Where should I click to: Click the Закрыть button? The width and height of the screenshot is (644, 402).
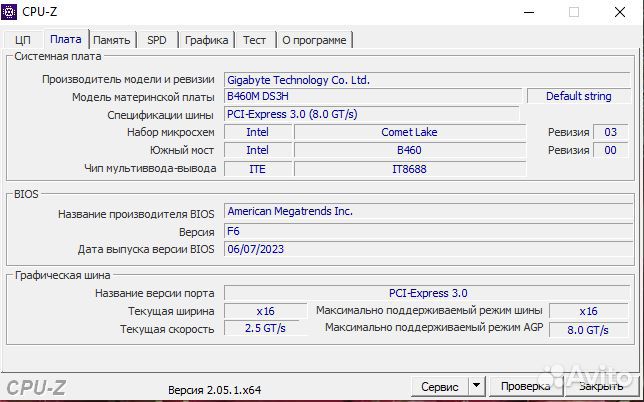click(601, 386)
